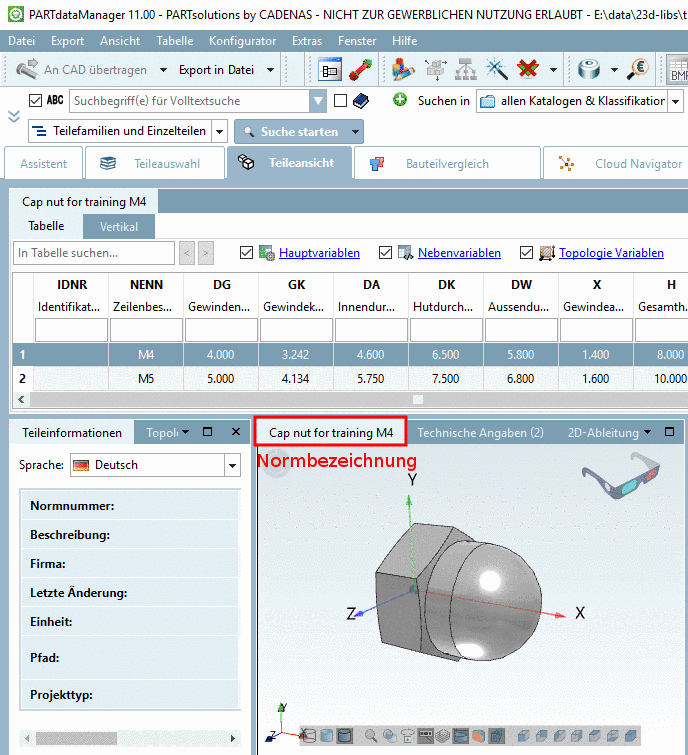Switch to the Teileauswahl tab
688x755 pixels.
[x=155, y=164]
